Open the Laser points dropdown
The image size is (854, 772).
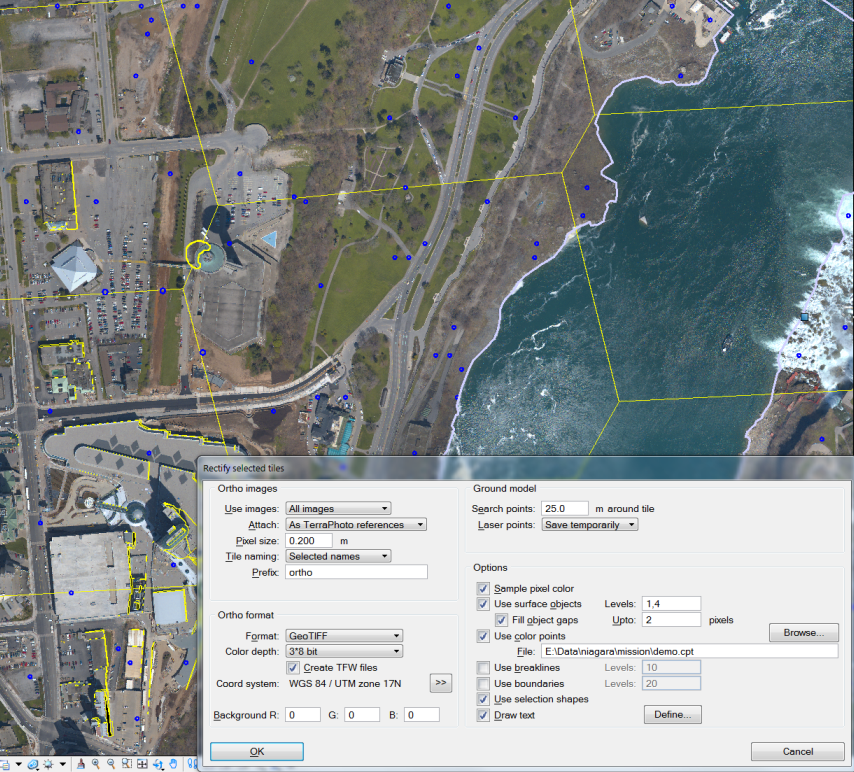pos(590,525)
